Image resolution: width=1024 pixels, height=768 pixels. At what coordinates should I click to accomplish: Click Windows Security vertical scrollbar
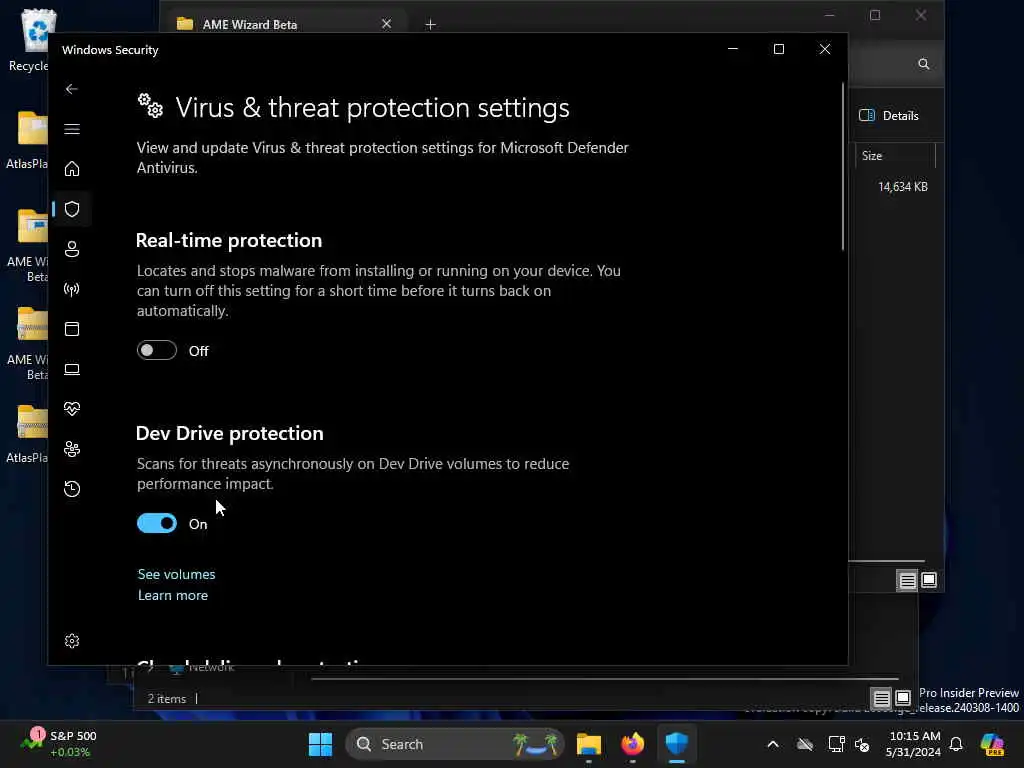point(843,167)
